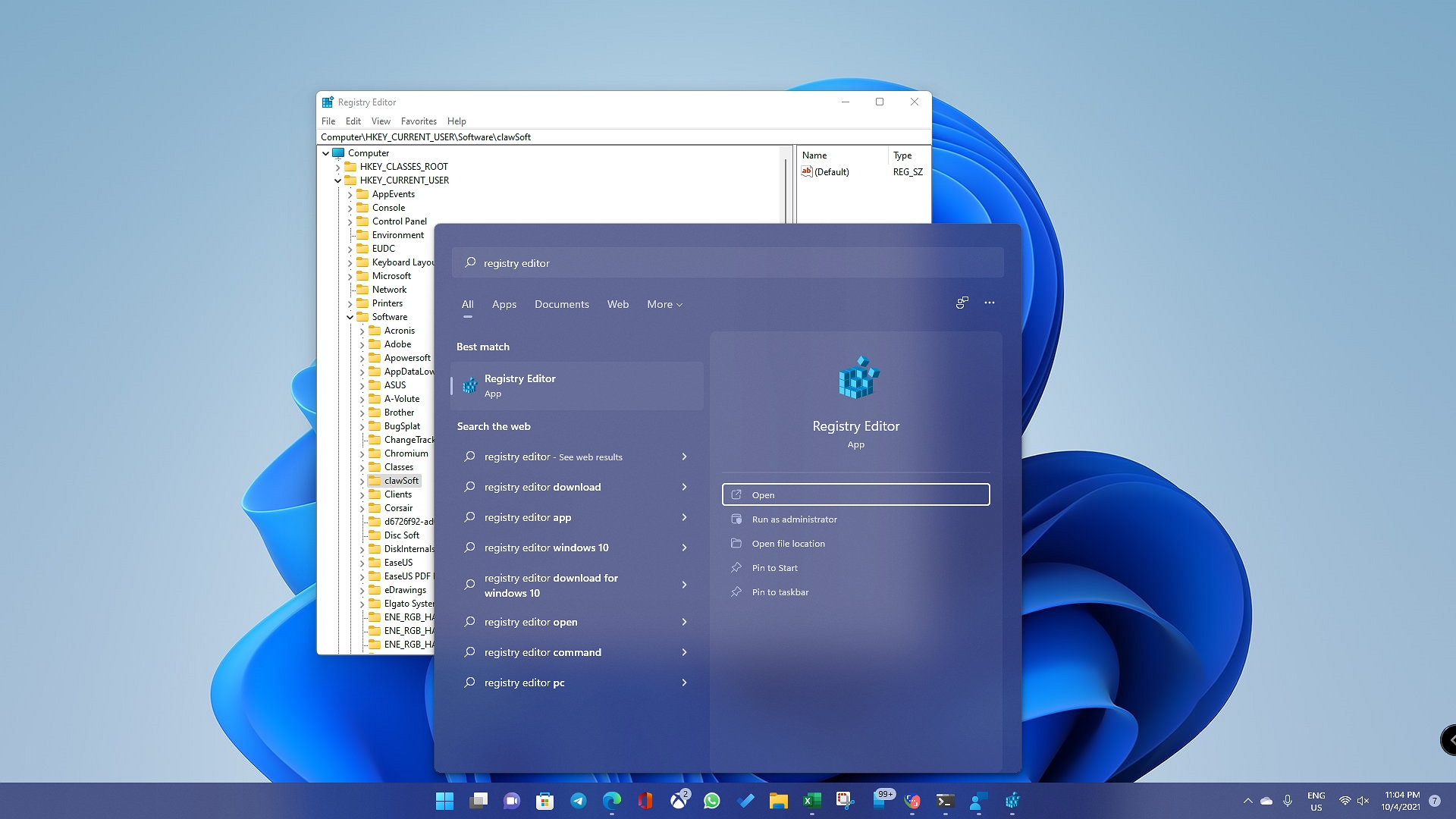Click the Telegram taskbar icon

pyautogui.click(x=578, y=800)
